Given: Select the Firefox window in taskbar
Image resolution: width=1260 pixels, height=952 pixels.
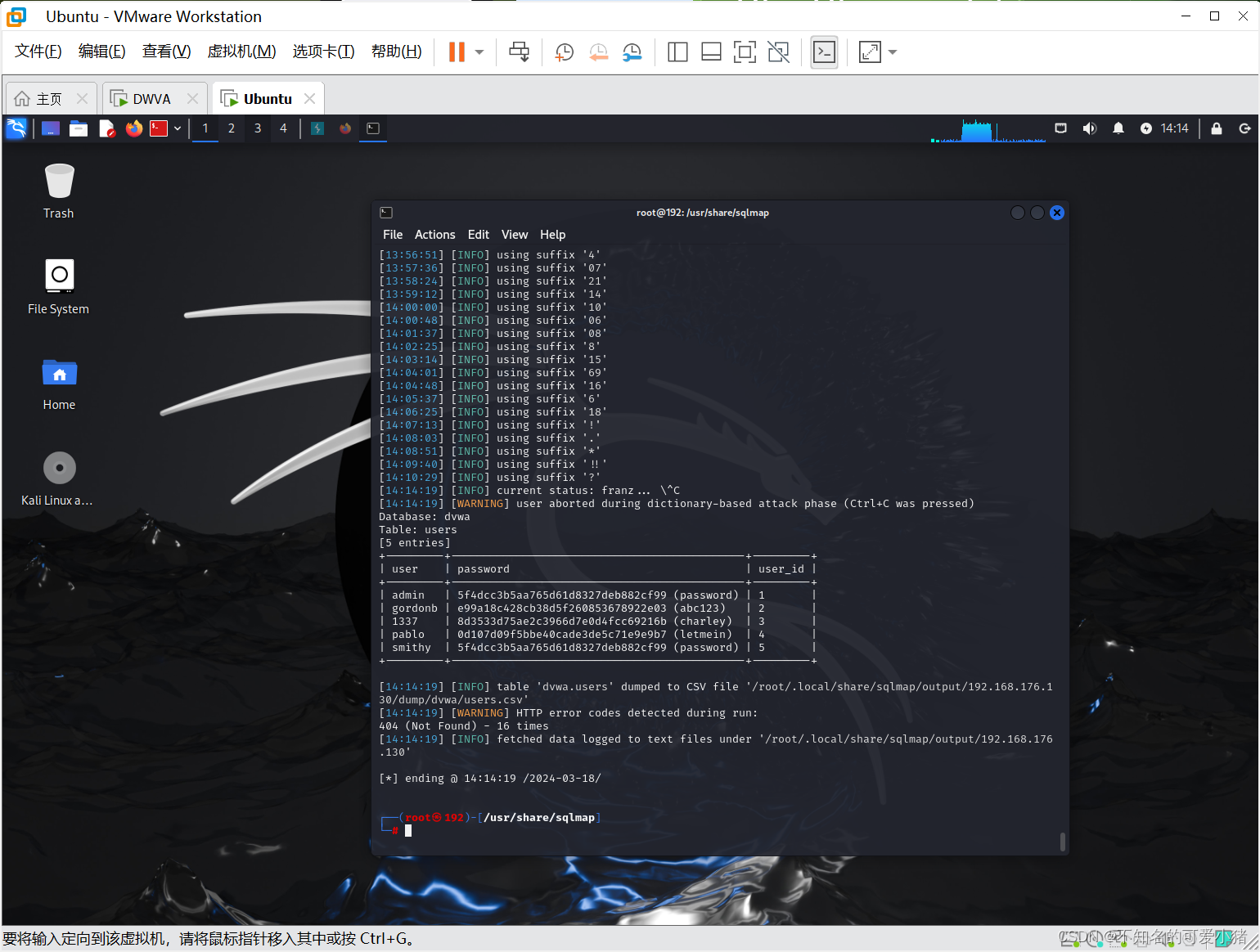Looking at the screenshot, I should (345, 128).
